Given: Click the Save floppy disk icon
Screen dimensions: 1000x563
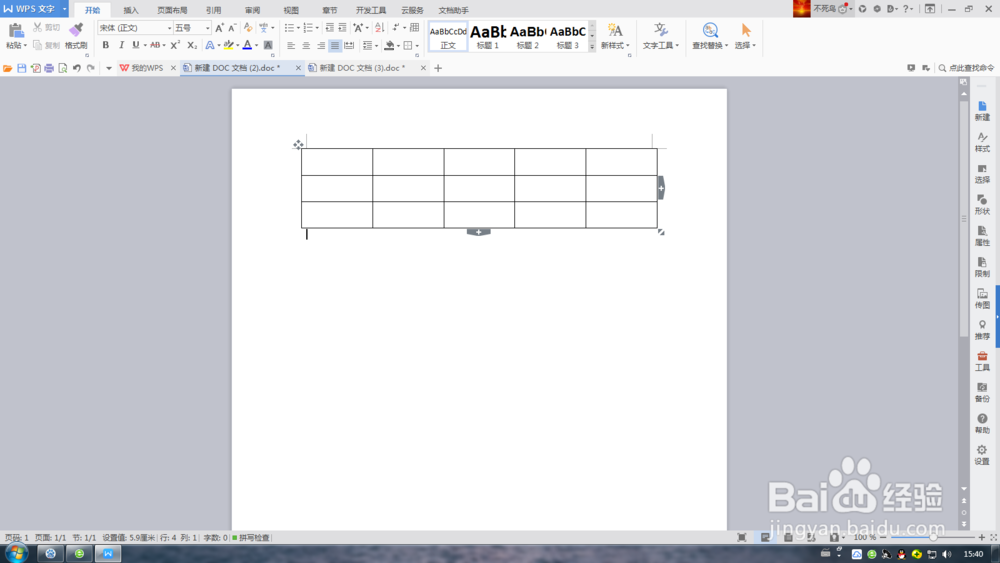Looking at the screenshot, I should (x=22, y=68).
